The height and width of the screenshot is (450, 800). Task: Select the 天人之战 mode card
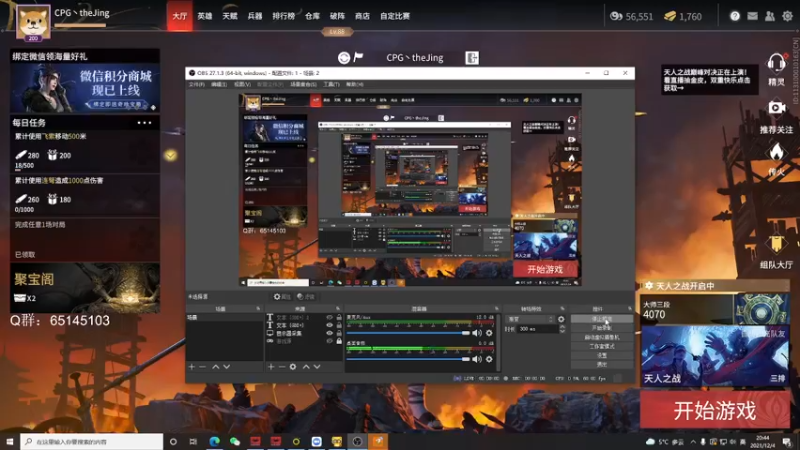[714, 356]
